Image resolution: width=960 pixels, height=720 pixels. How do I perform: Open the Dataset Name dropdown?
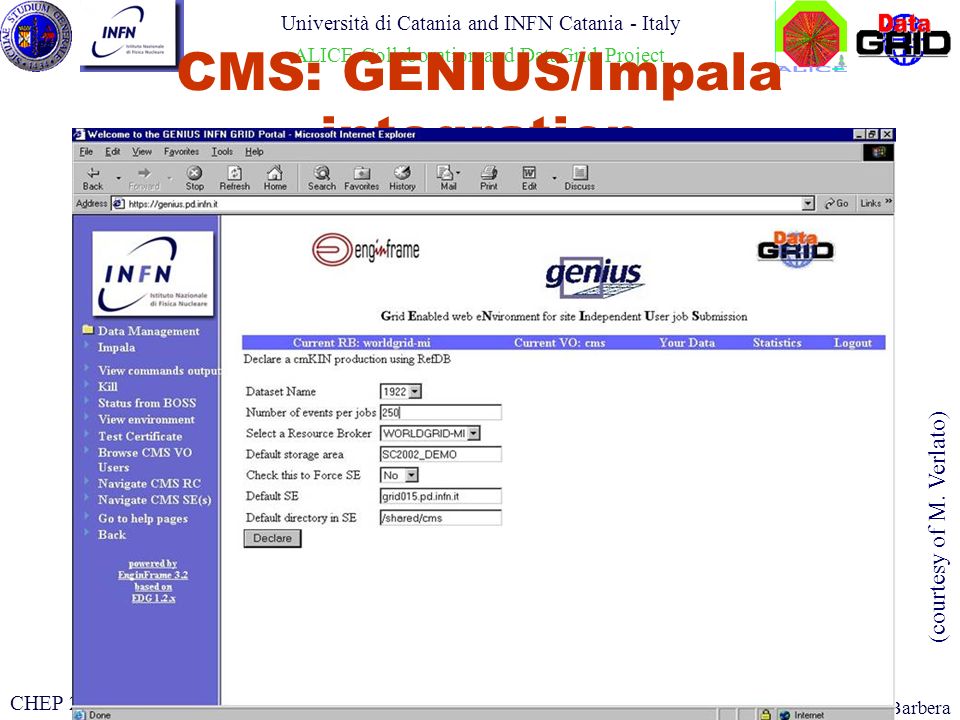pyautogui.click(x=401, y=391)
